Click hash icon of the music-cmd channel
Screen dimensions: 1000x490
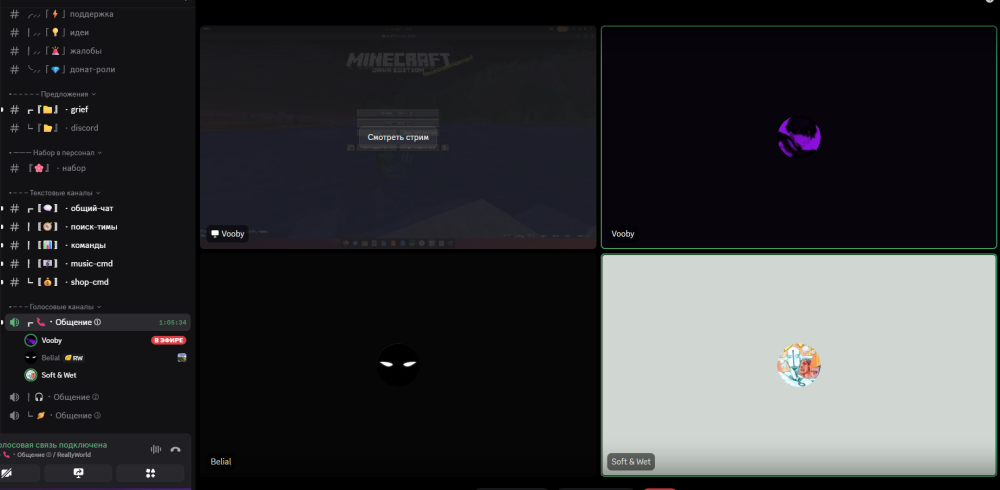pyautogui.click(x=15, y=264)
